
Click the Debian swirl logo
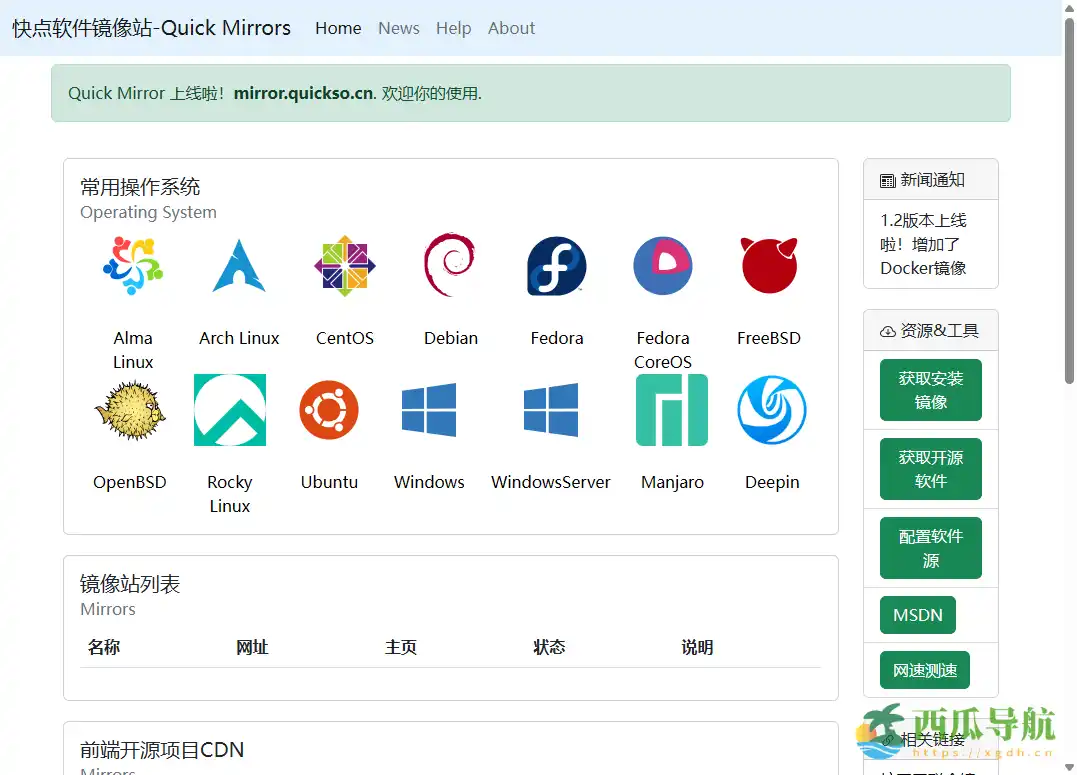pos(450,266)
